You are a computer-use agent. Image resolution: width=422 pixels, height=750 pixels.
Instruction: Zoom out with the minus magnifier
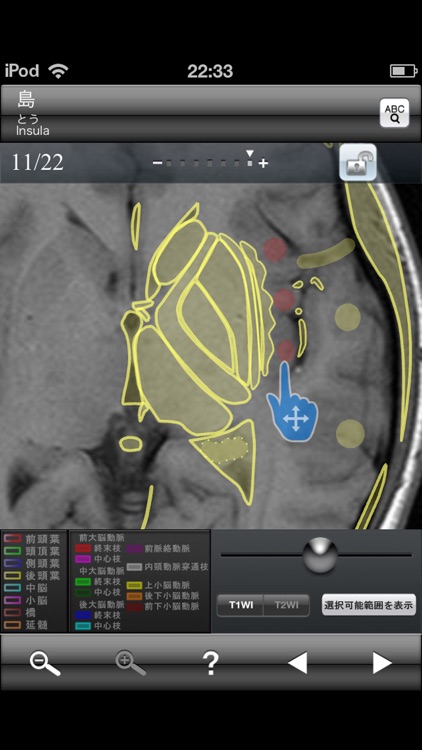tap(45, 663)
